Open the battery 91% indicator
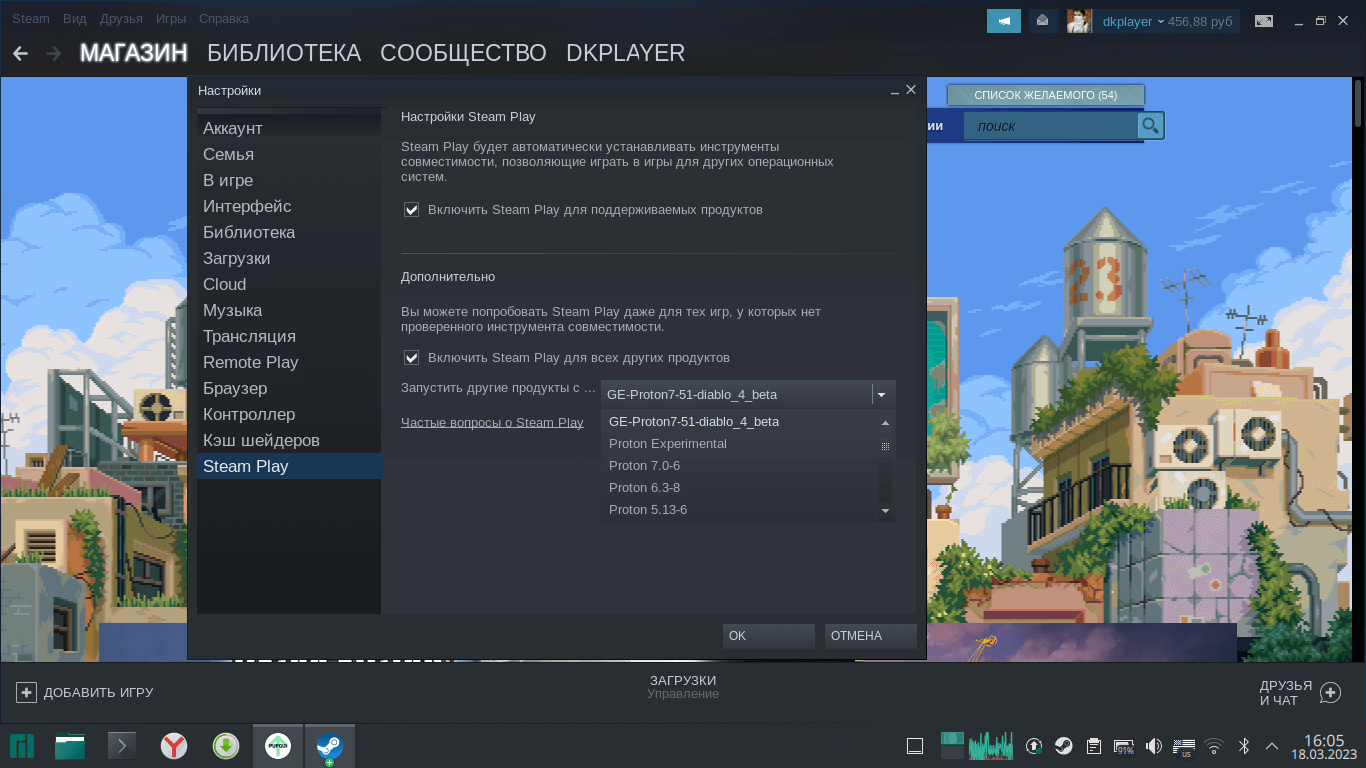 point(1124,746)
